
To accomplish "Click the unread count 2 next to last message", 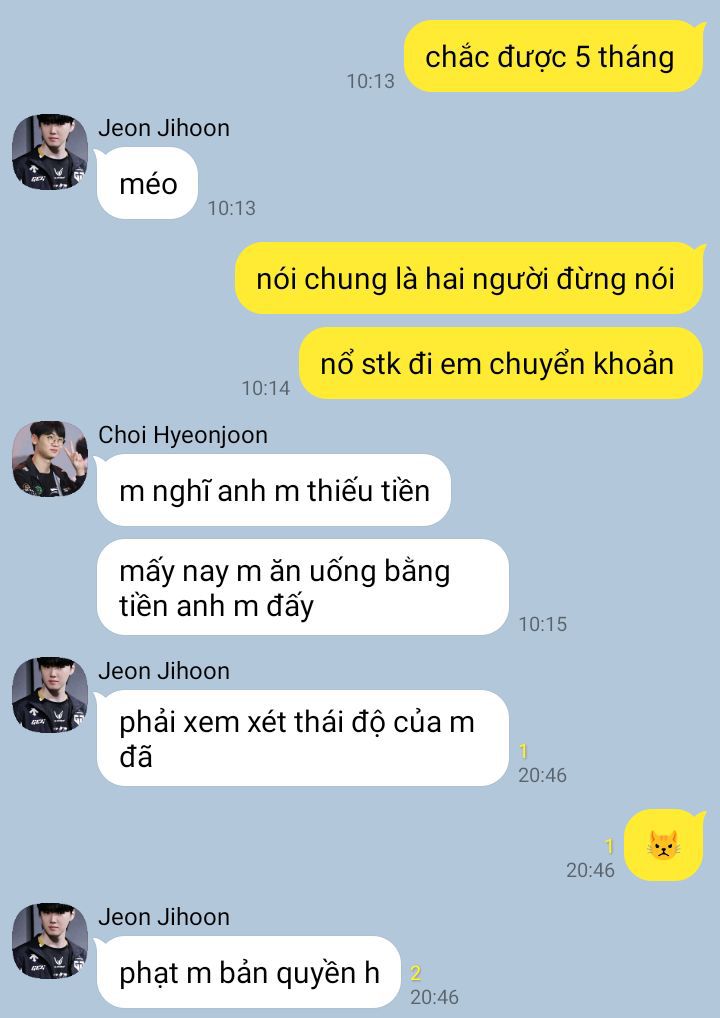I will [x=416, y=973].
